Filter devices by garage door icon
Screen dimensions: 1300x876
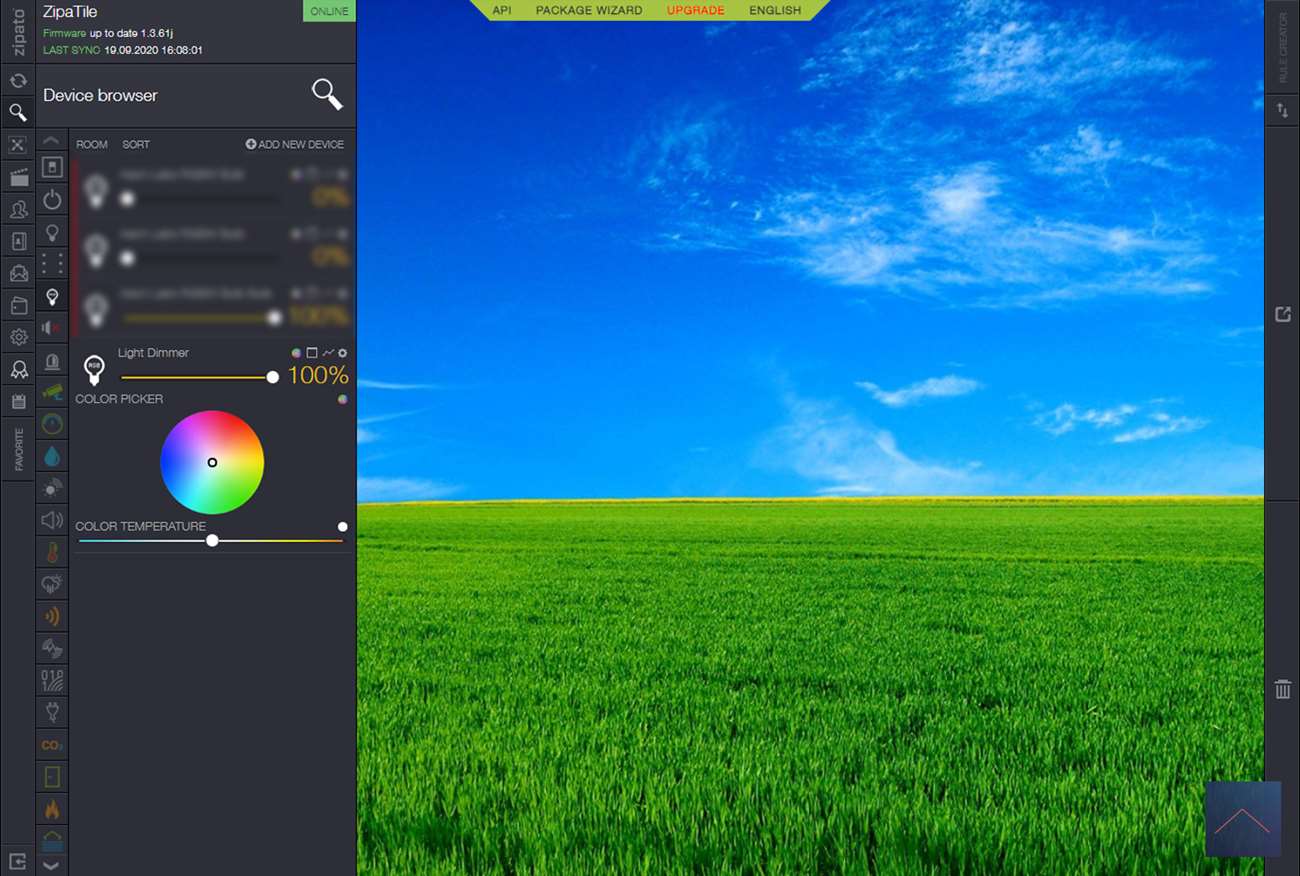52,840
